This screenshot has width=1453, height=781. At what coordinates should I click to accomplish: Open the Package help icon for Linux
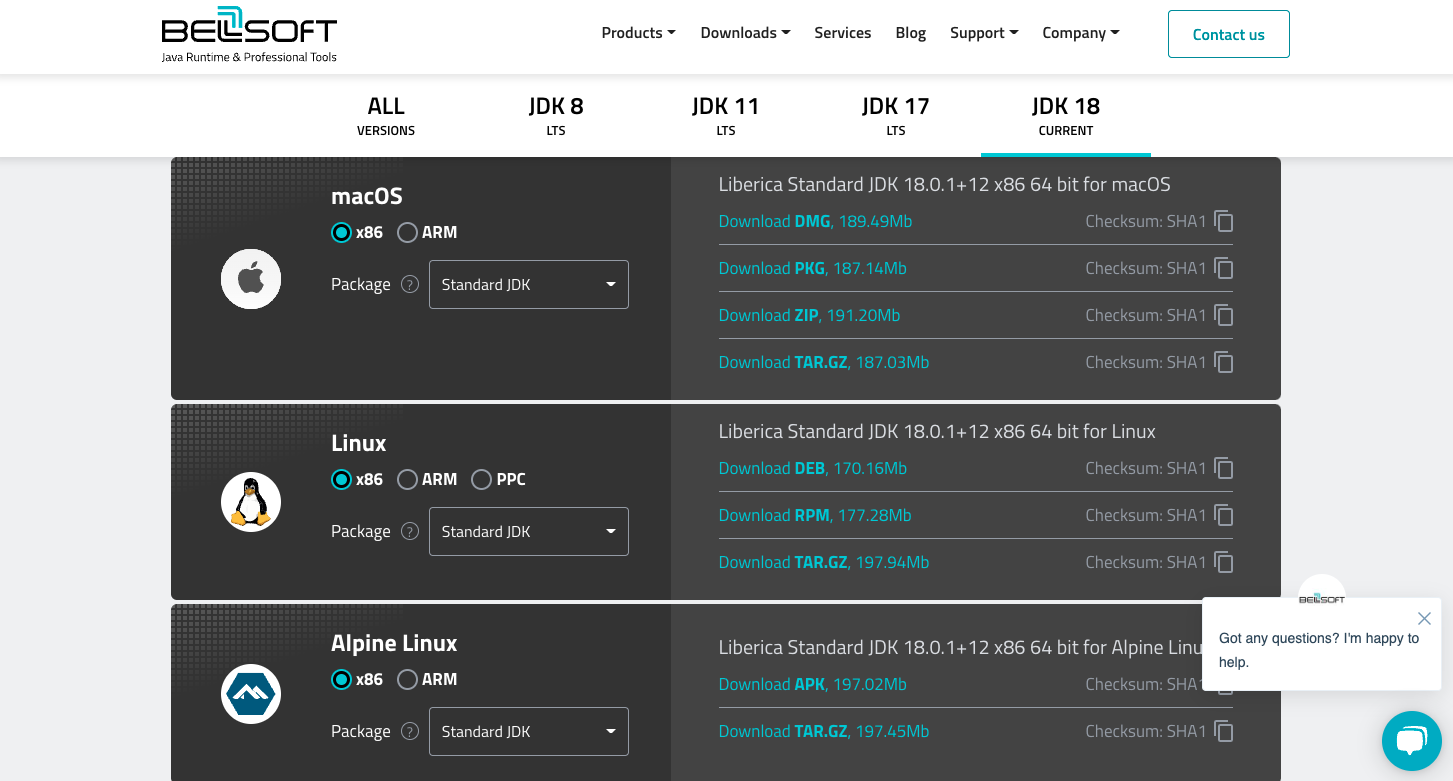(410, 531)
